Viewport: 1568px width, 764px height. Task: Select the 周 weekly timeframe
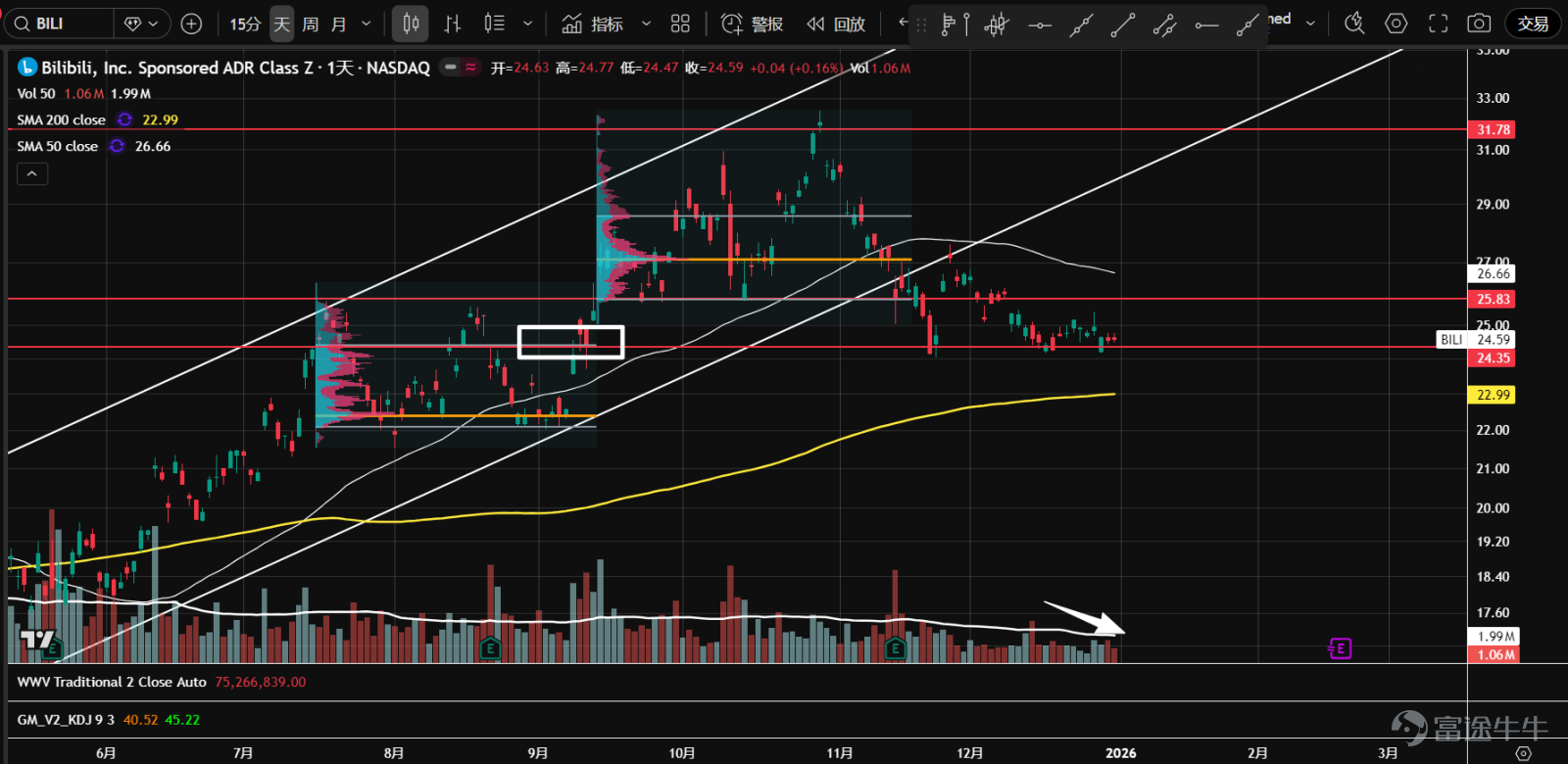point(310,24)
